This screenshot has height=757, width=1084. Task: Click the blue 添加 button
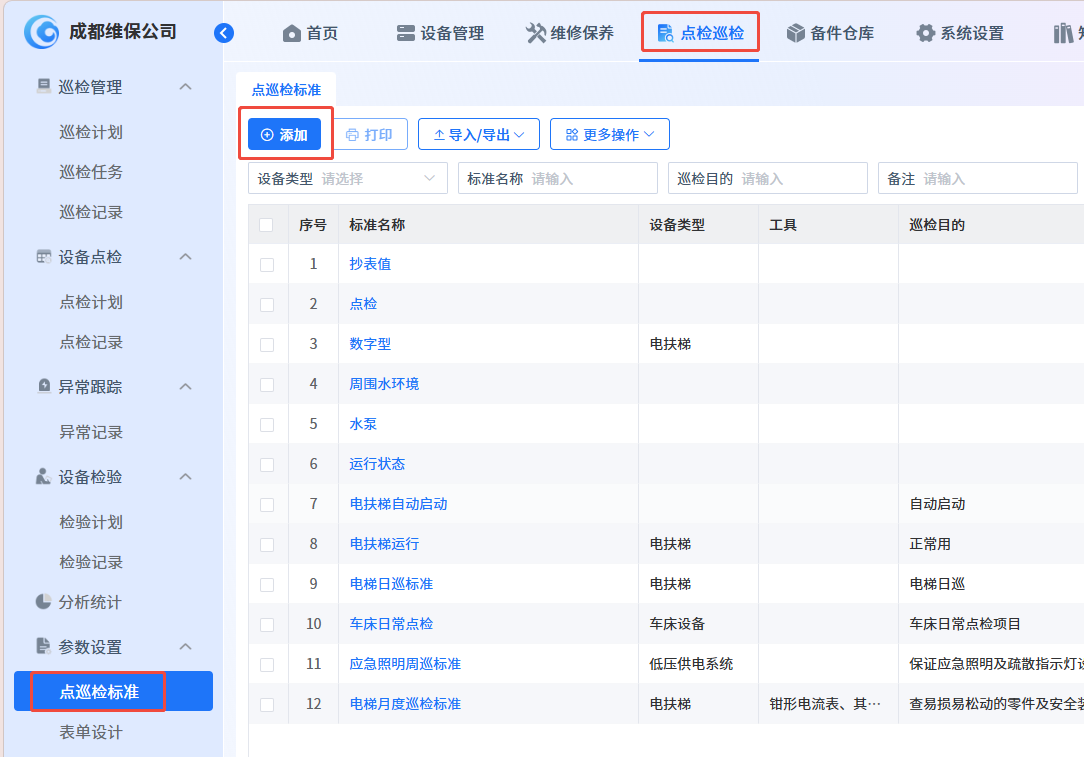(x=284, y=134)
